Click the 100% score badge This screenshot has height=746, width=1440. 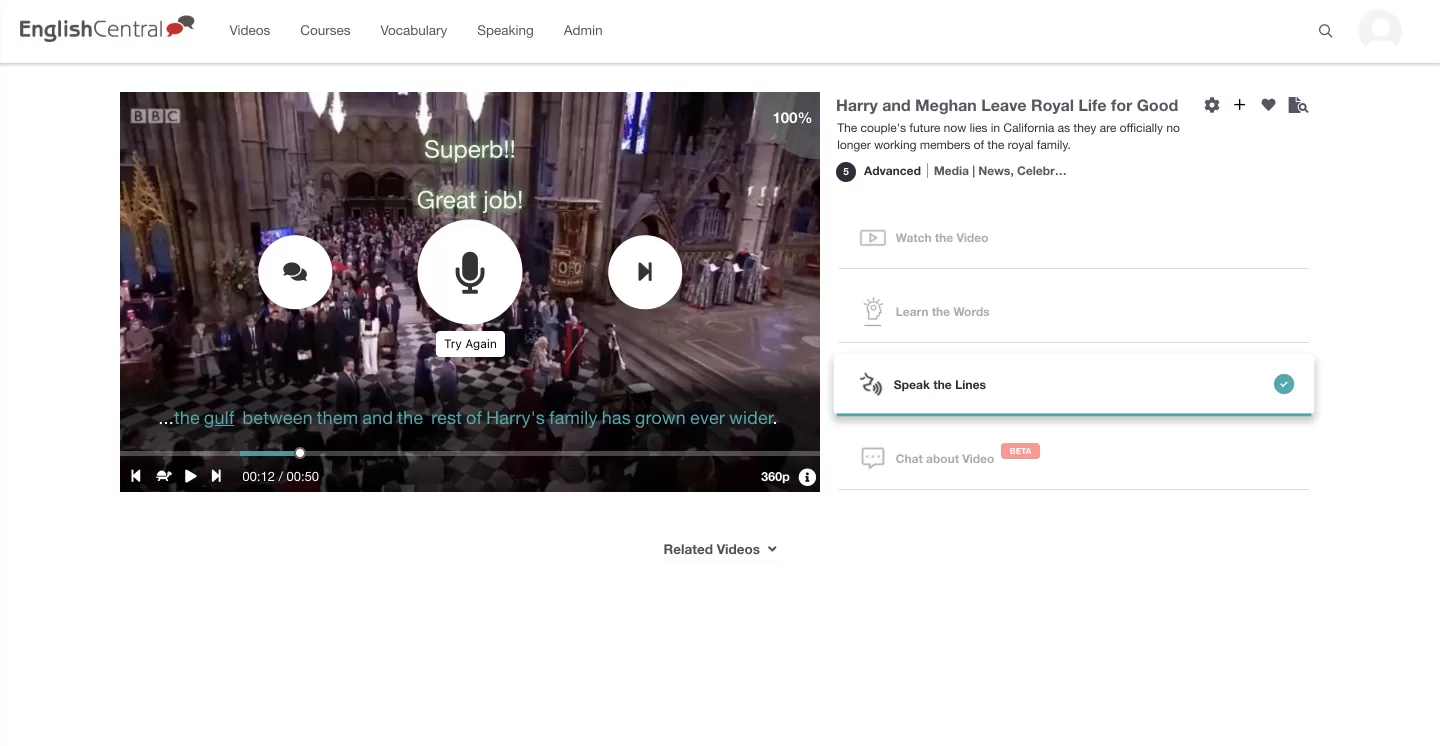coord(791,118)
